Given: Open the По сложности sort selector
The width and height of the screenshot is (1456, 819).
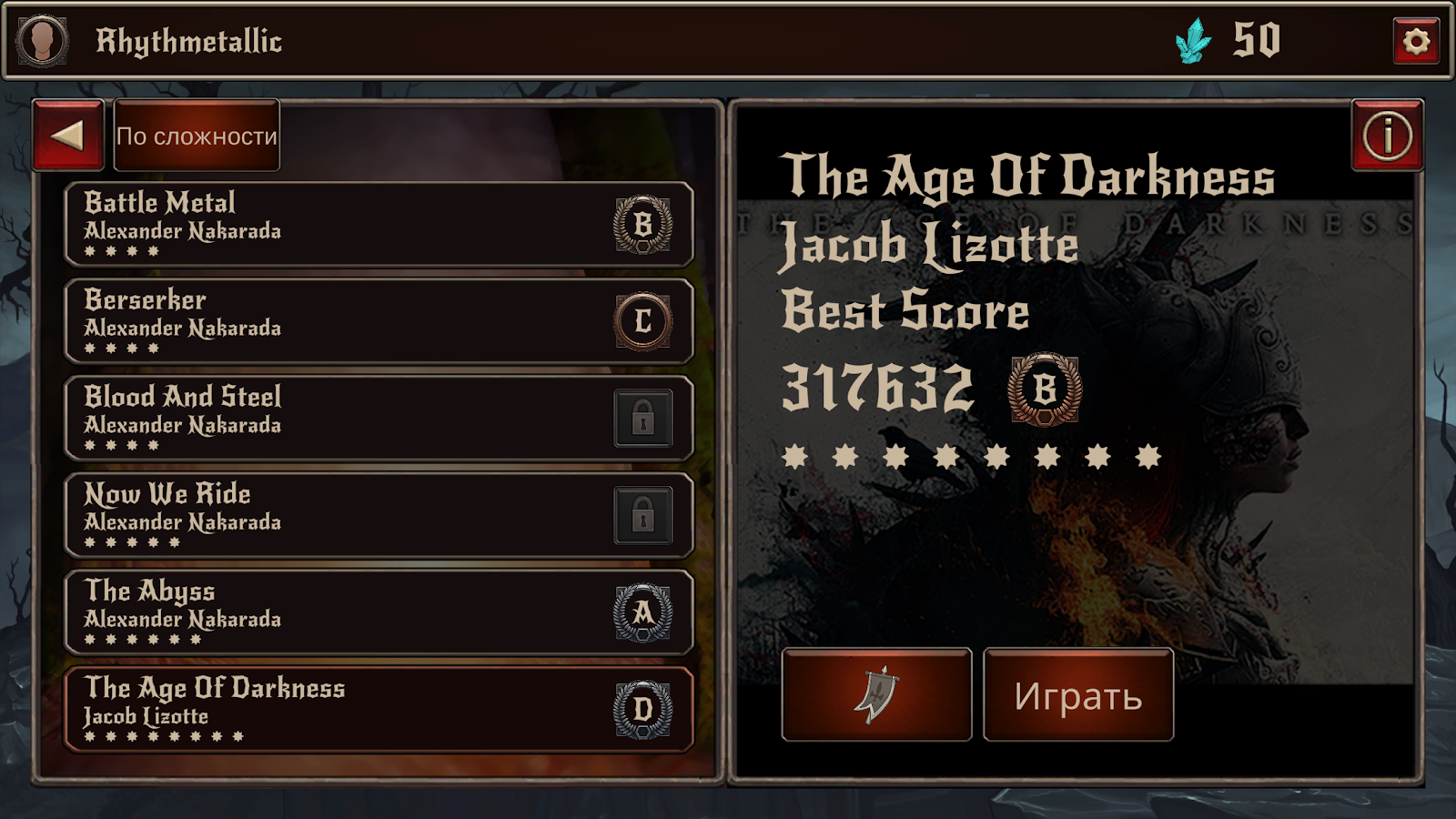Looking at the screenshot, I should [x=197, y=136].
